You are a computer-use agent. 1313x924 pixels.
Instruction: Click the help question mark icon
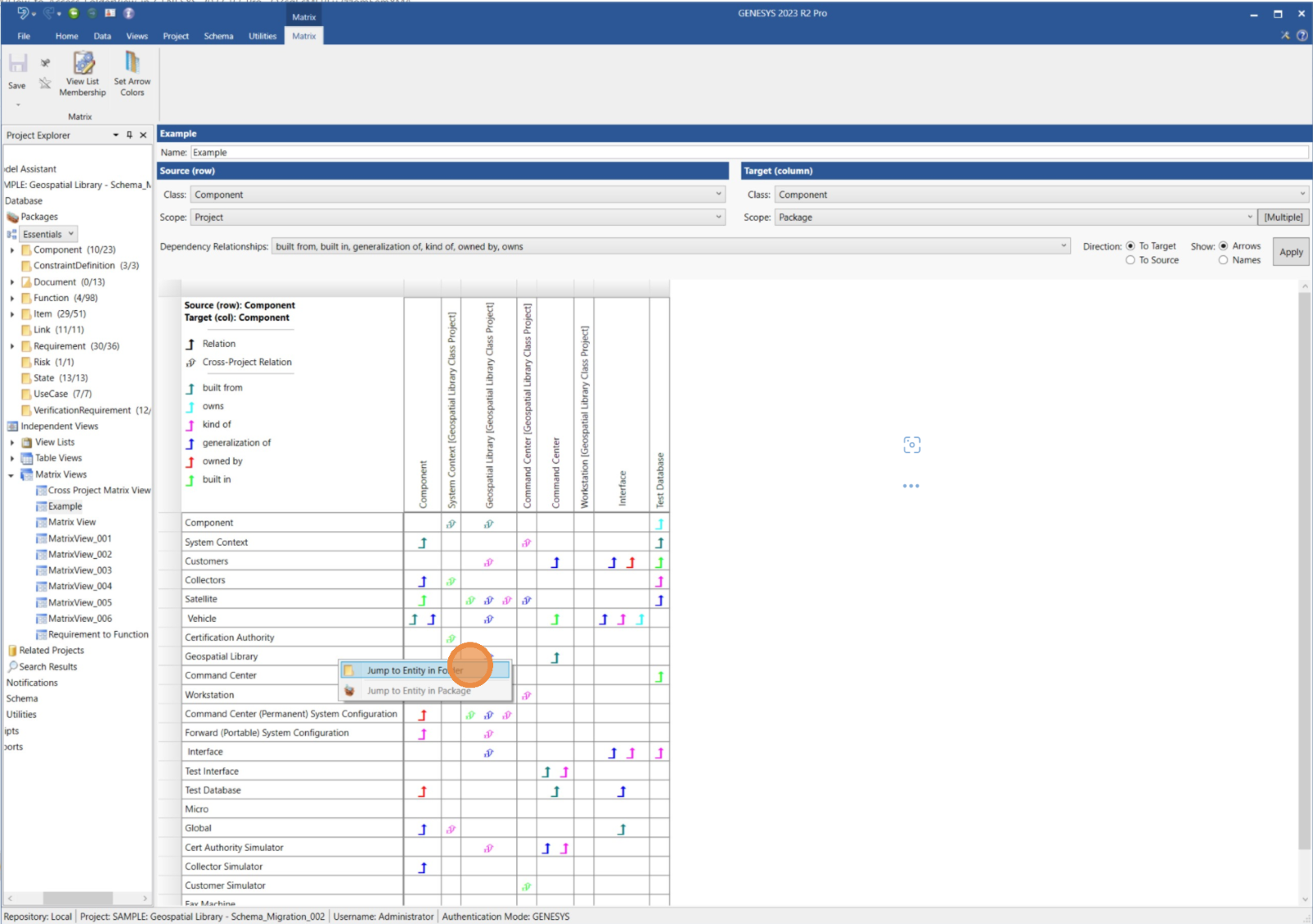1302,35
